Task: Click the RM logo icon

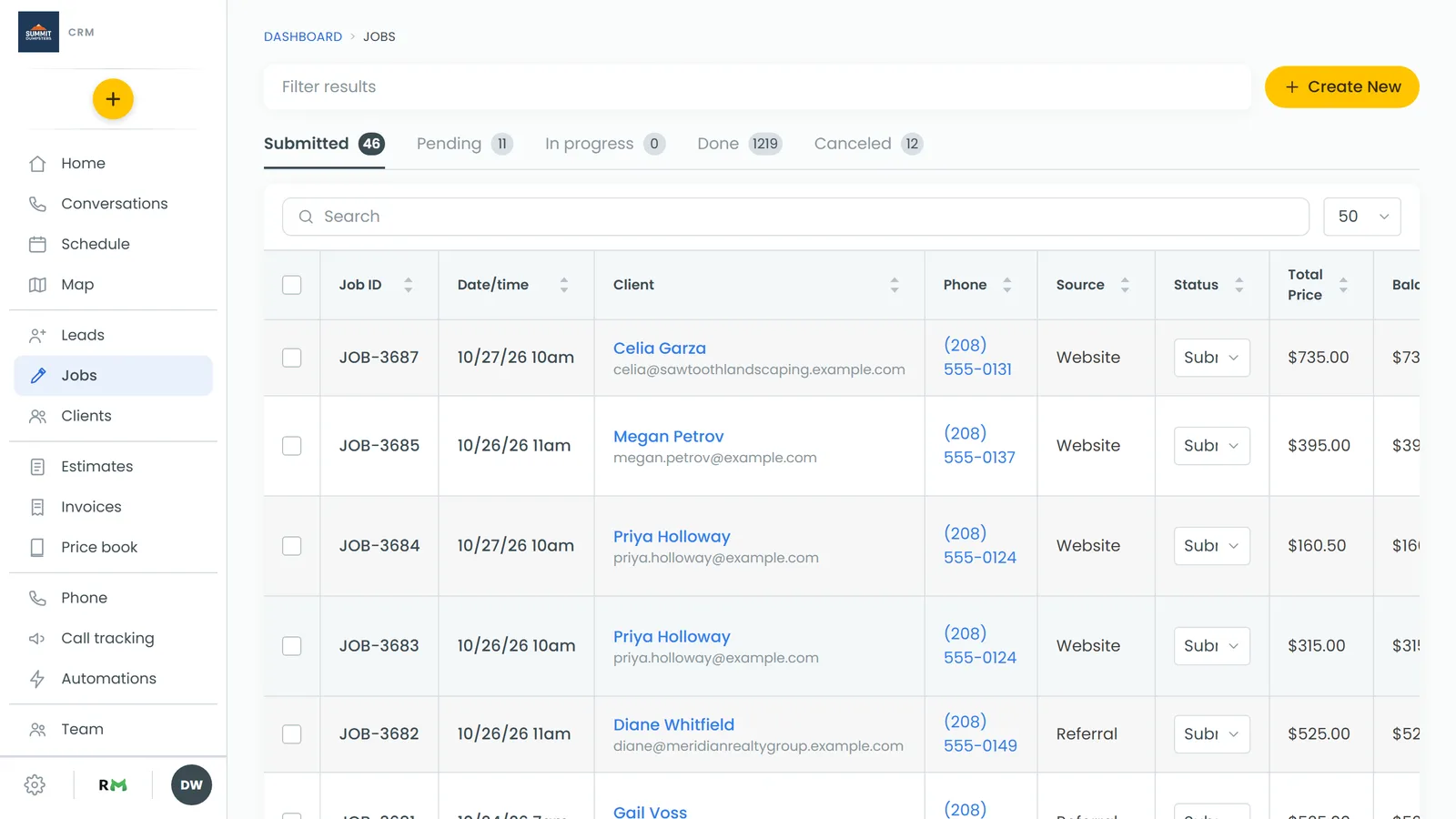Action: tap(113, 785)
